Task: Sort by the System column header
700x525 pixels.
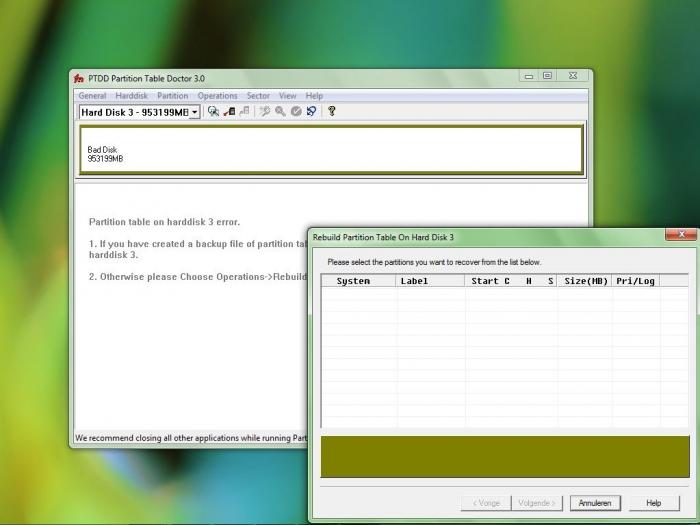Action: pos(358,281)
